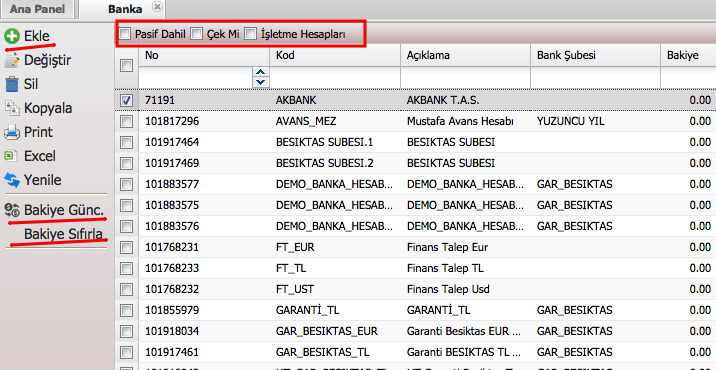Viewport: 716px width, 370px height.
Task: Enable the İşletme Hesapları checkbox
Action: 251,34
